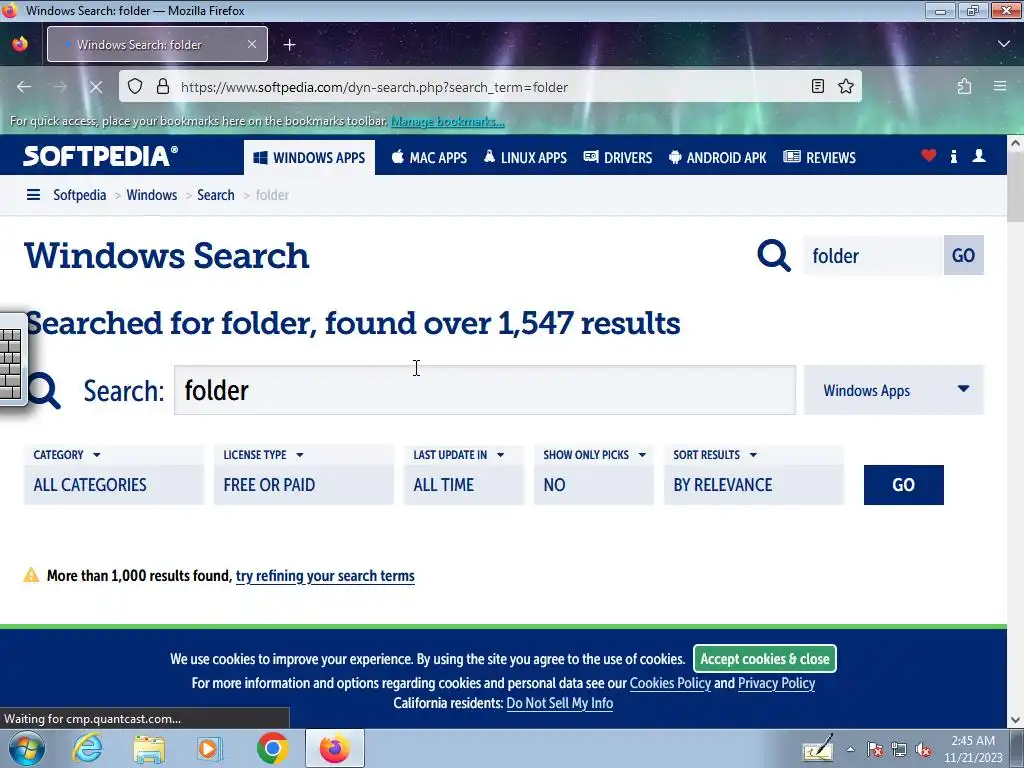Click the Action Center flag tray icon
Viewport: 1024px width, 768px height.
(875, 750)
